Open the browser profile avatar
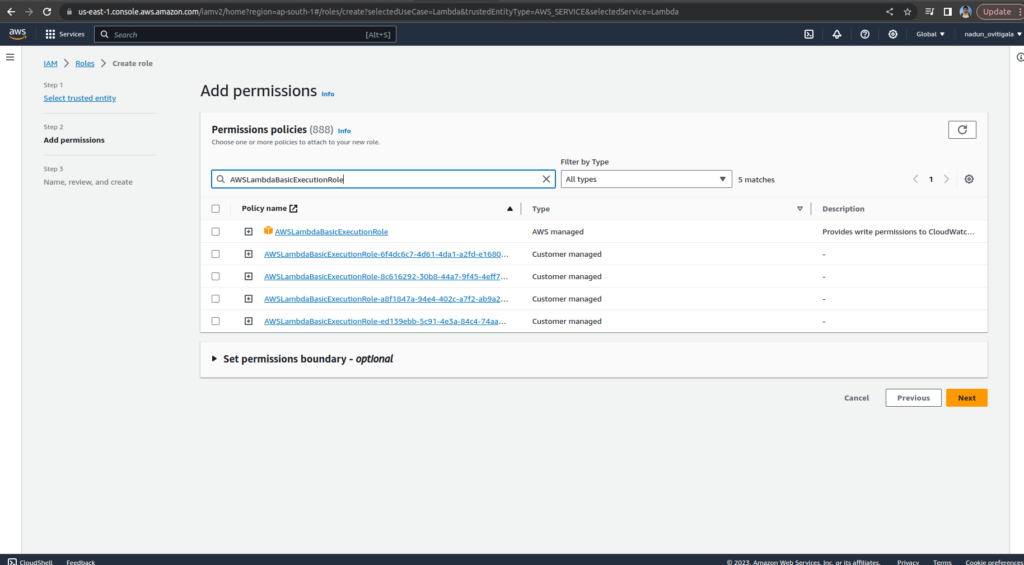Screen dimensions: 1024x565 pyautogui.click(x=965, y=12)
